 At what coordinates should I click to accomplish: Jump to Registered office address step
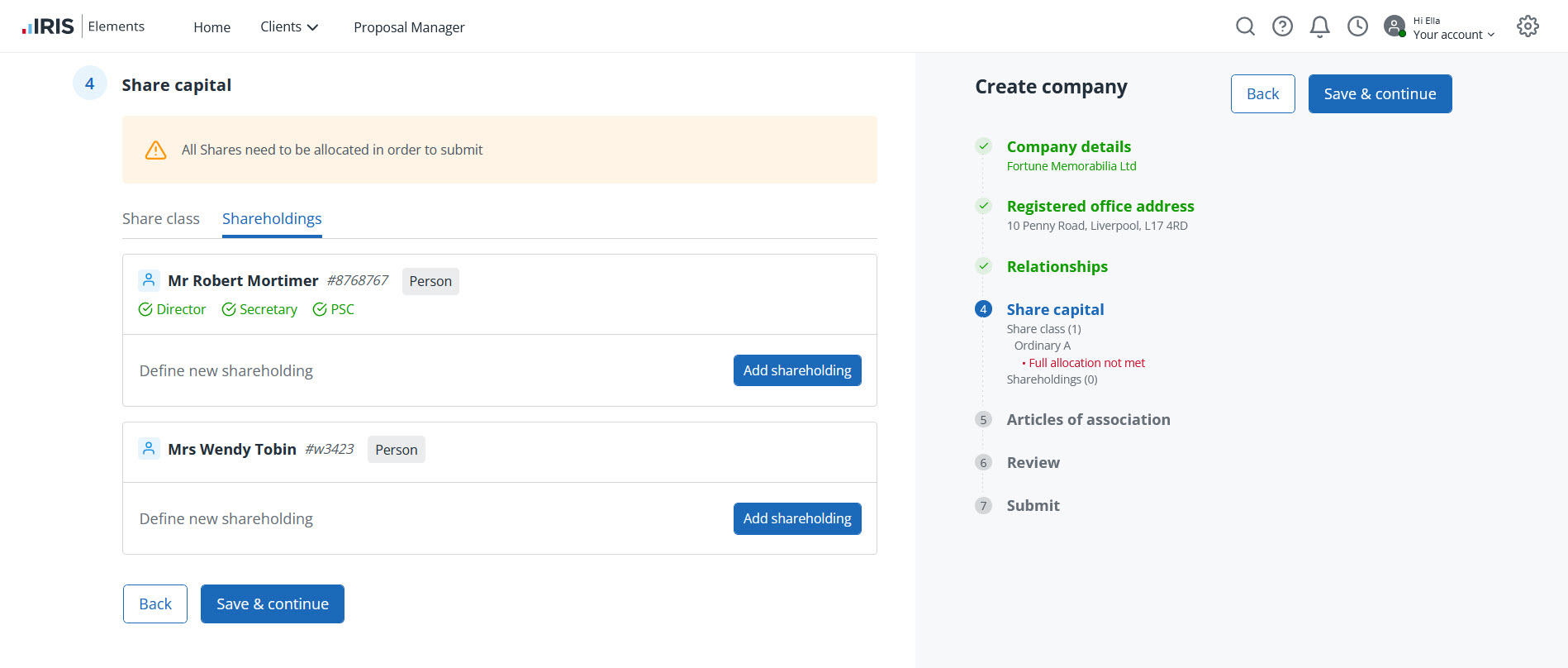pos(1100,206)
